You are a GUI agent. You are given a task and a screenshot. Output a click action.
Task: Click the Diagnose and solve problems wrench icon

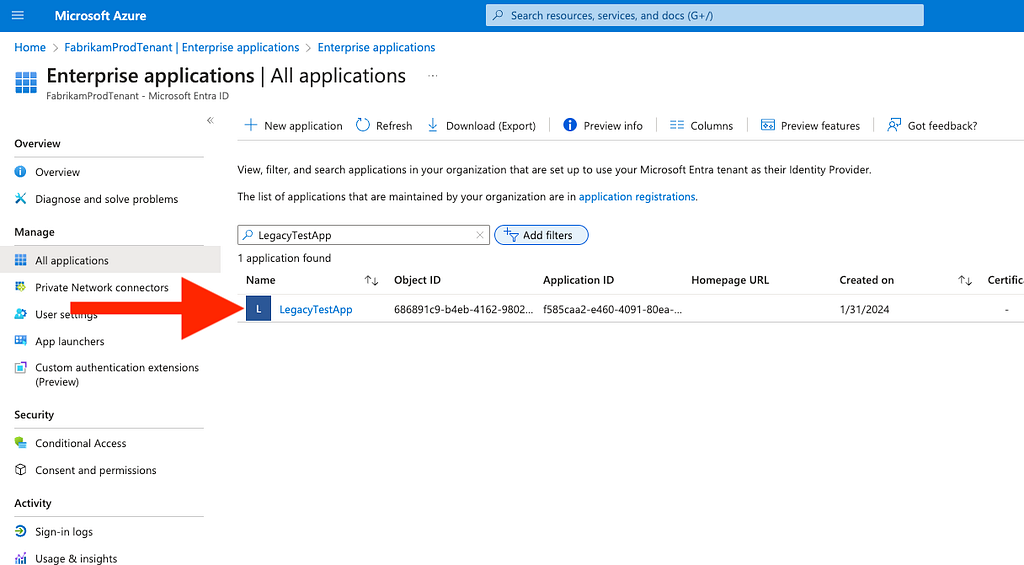tap(20, 199)
